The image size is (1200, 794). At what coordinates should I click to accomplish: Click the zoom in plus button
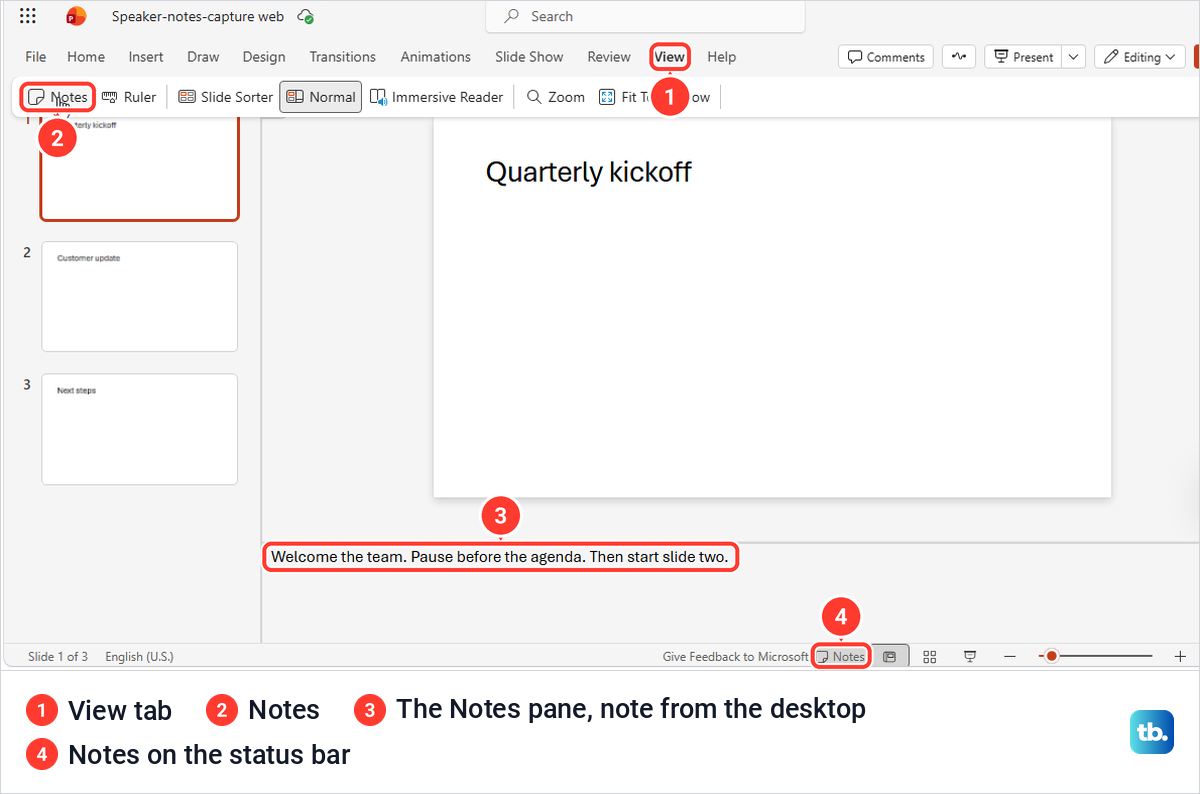pyautogui.click(x=1180, y=657)
